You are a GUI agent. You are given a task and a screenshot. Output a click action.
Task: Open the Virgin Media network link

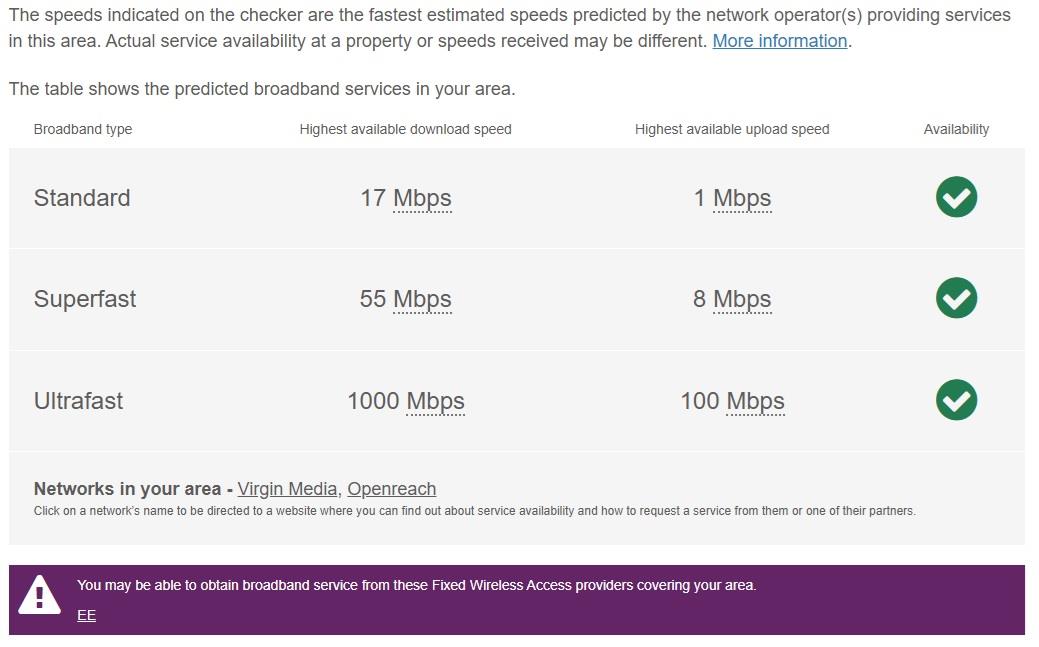(287, 489)
